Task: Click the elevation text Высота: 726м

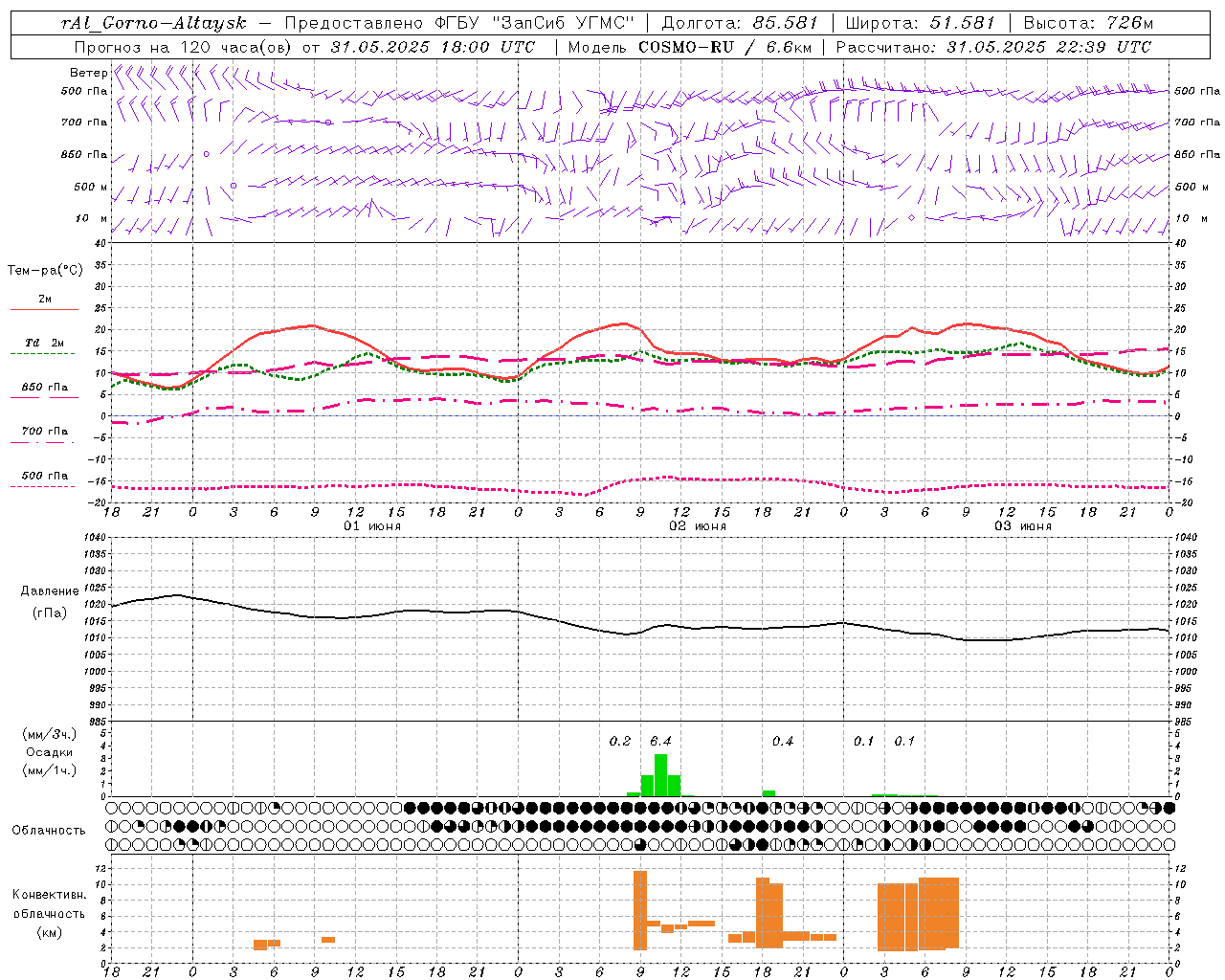Action: pyautogui.click(x=1088, y=23)
